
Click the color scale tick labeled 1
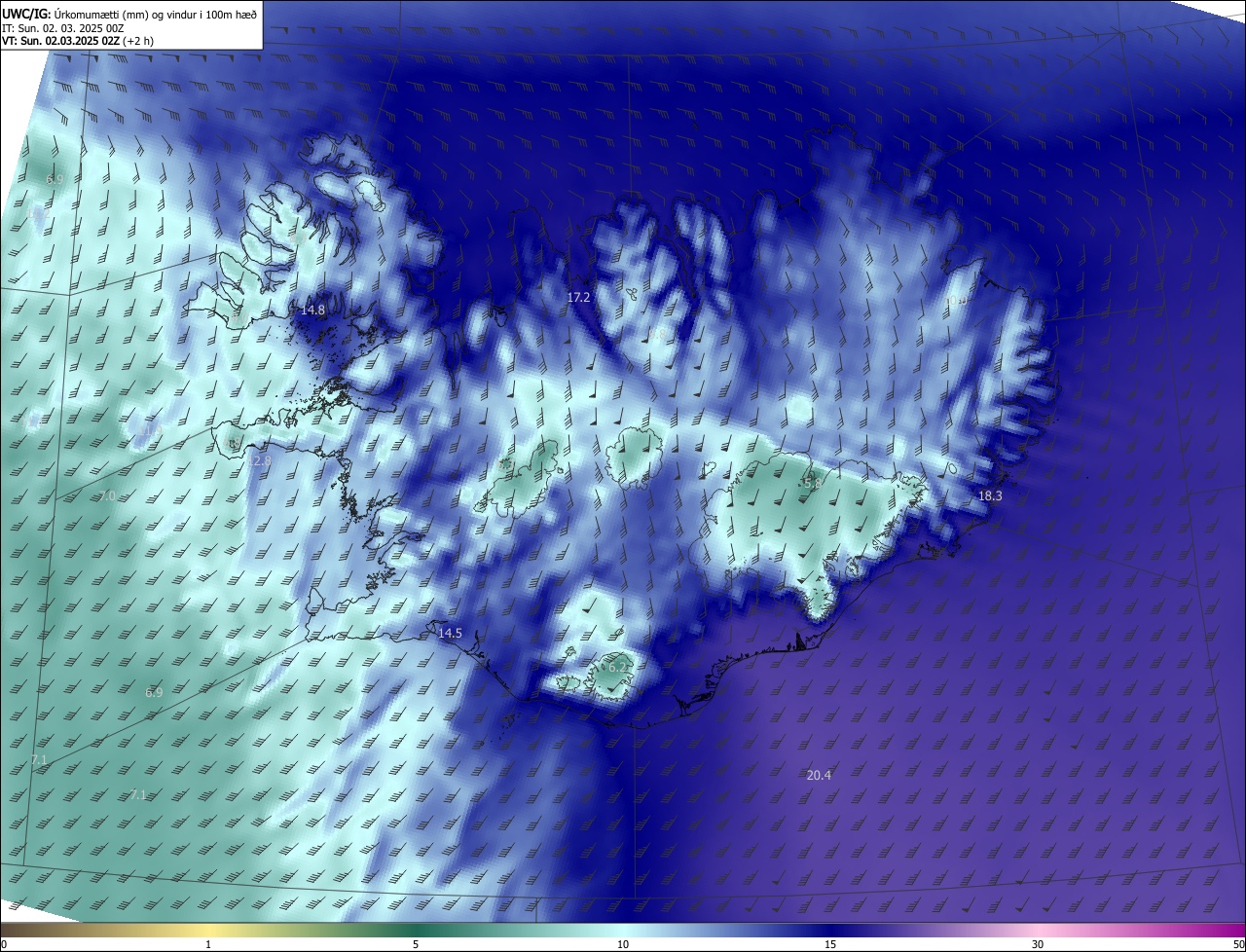click(x=208, y=944)
